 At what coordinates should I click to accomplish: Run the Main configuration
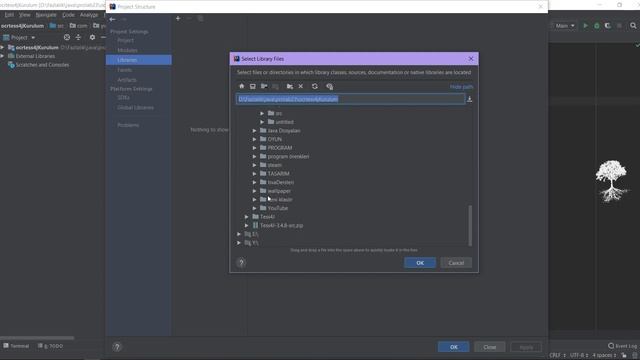click(585, 26)
